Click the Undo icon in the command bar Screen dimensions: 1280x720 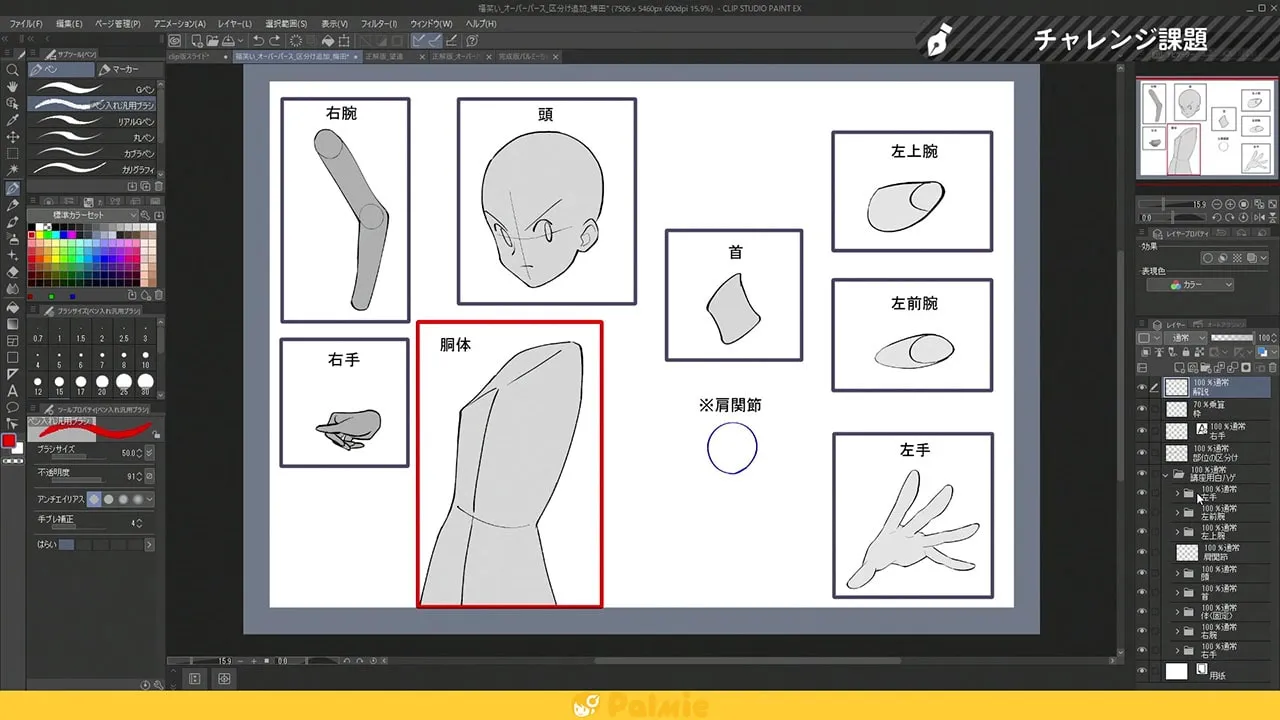(x=258, y=41)
